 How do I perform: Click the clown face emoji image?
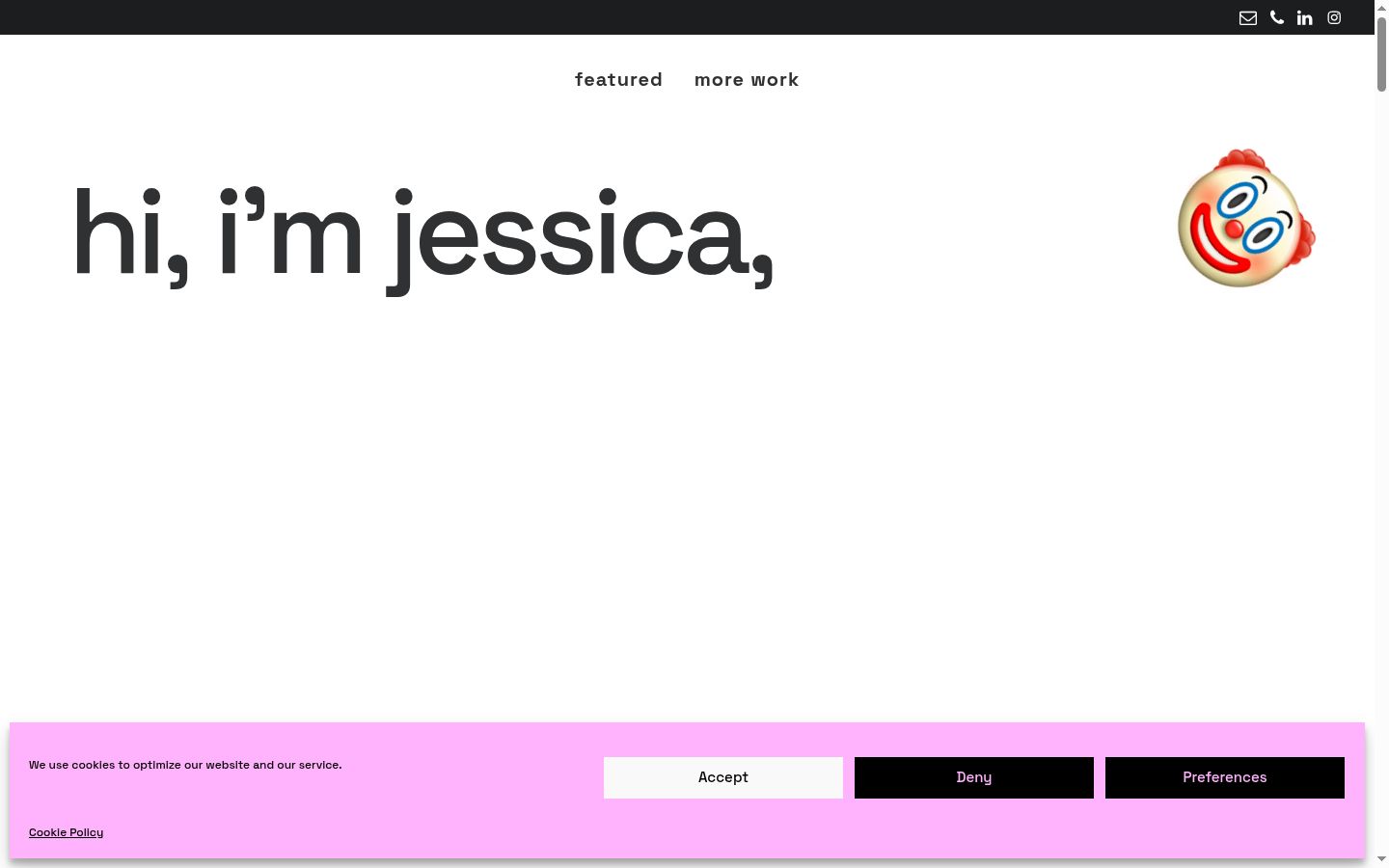(1246, 218)
